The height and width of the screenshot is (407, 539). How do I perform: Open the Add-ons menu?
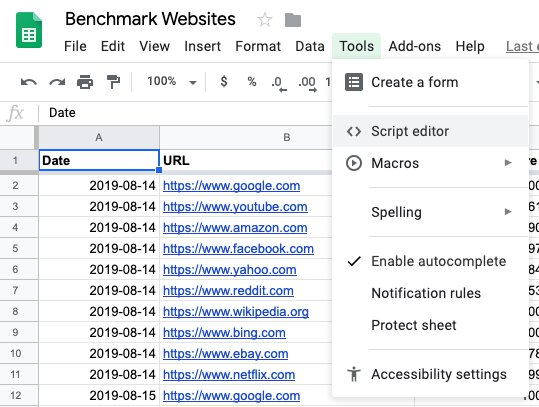[415, 46]
